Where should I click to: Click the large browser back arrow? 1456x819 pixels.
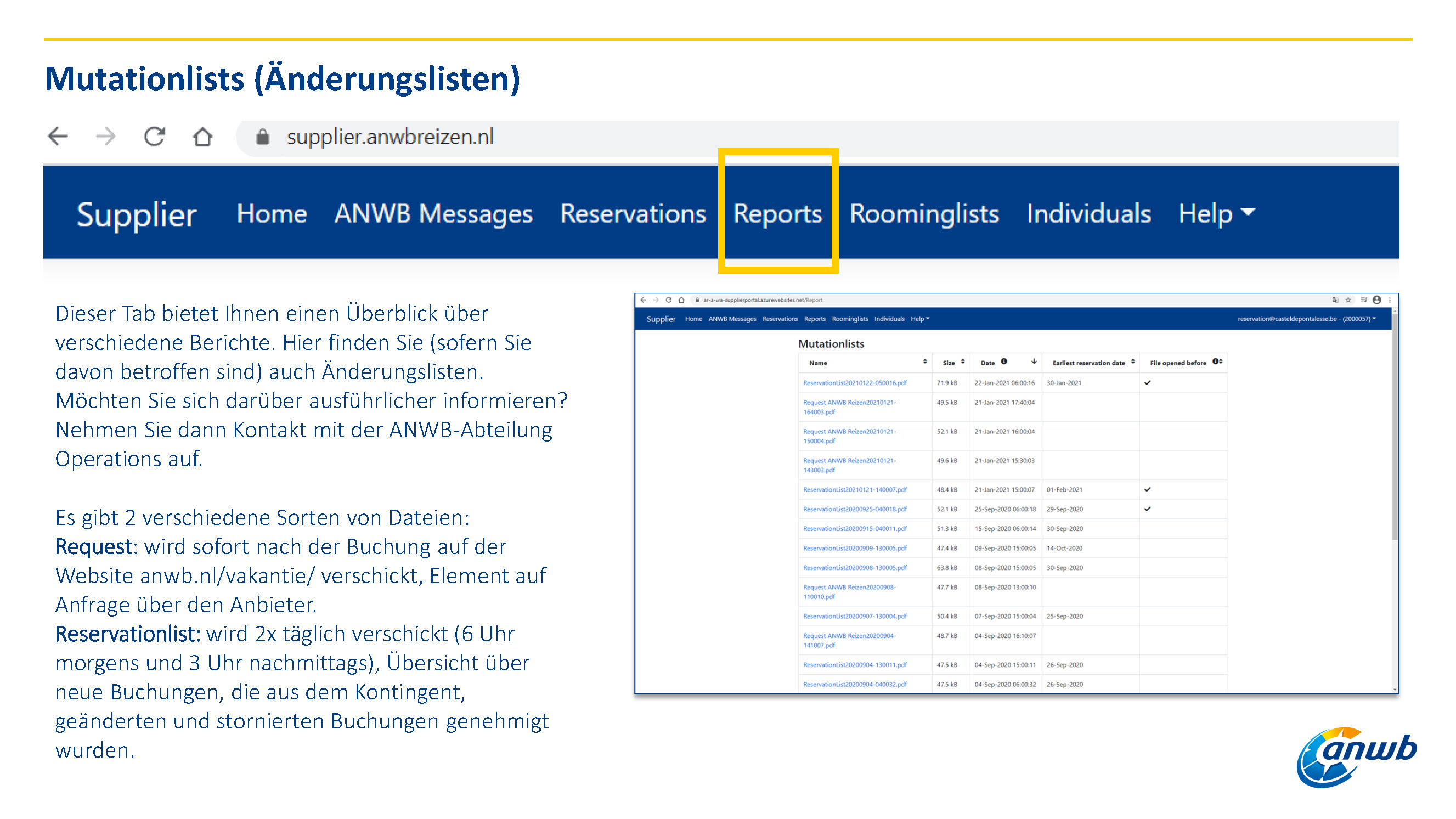pyautogui.click(x=58, y=137)
